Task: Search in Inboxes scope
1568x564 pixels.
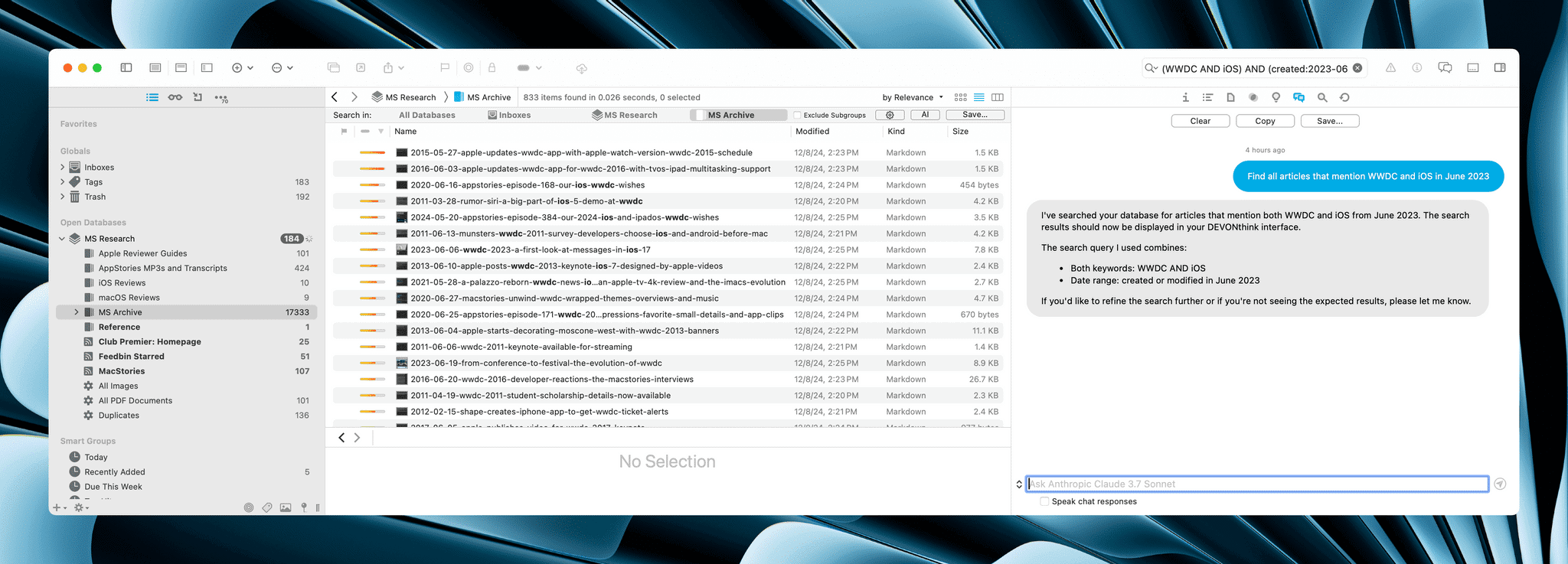Action: point(509,115)
